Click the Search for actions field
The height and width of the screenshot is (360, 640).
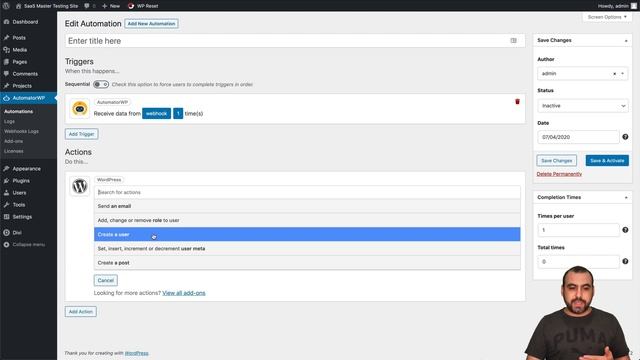[x=307, y=192]
